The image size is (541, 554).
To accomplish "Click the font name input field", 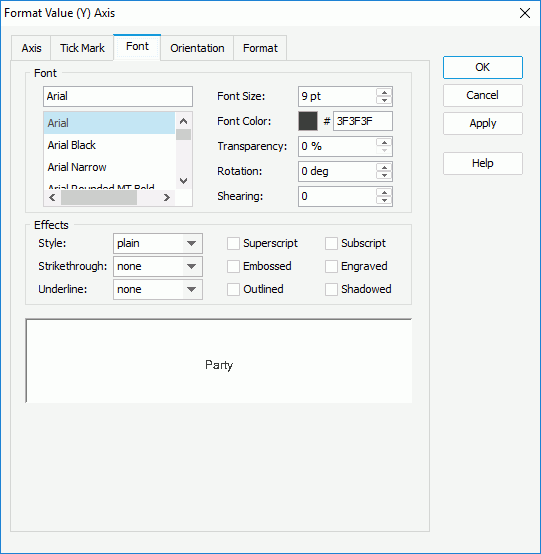I will pos(118,96).
